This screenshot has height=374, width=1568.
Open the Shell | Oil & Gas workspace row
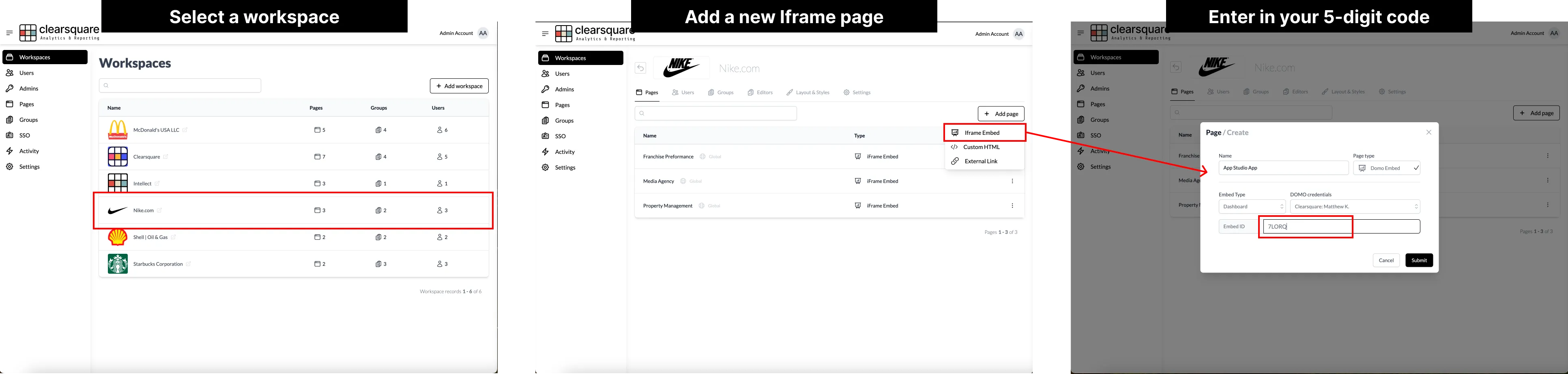click(293, 238)
